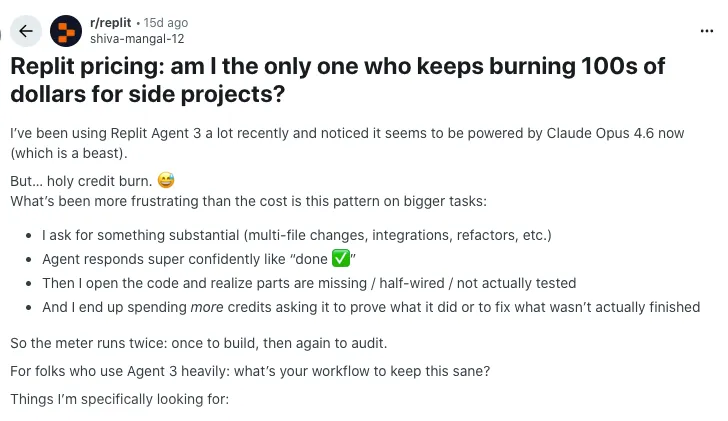Click the line "So the meter runs twice"
Viewport: 728px width, 421px height.
pyautogui.click(x=198, y=344)
